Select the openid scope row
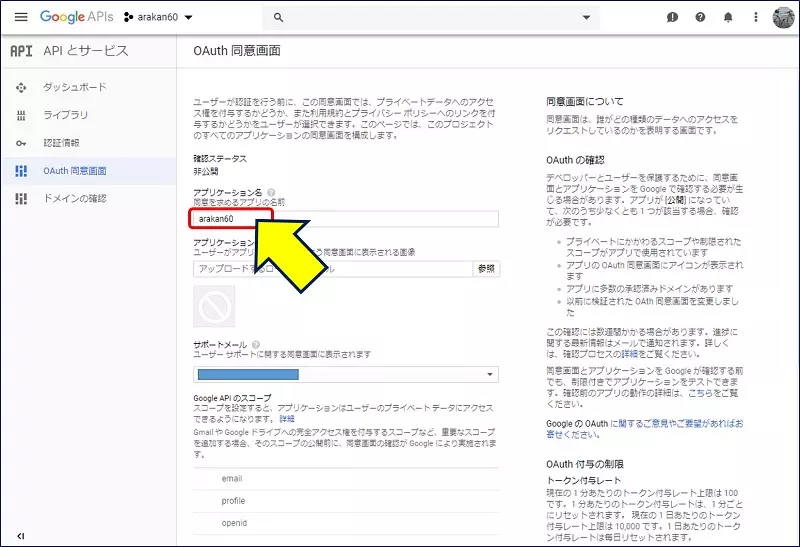This screenshot has height=547, width=800. coord(346,524)
